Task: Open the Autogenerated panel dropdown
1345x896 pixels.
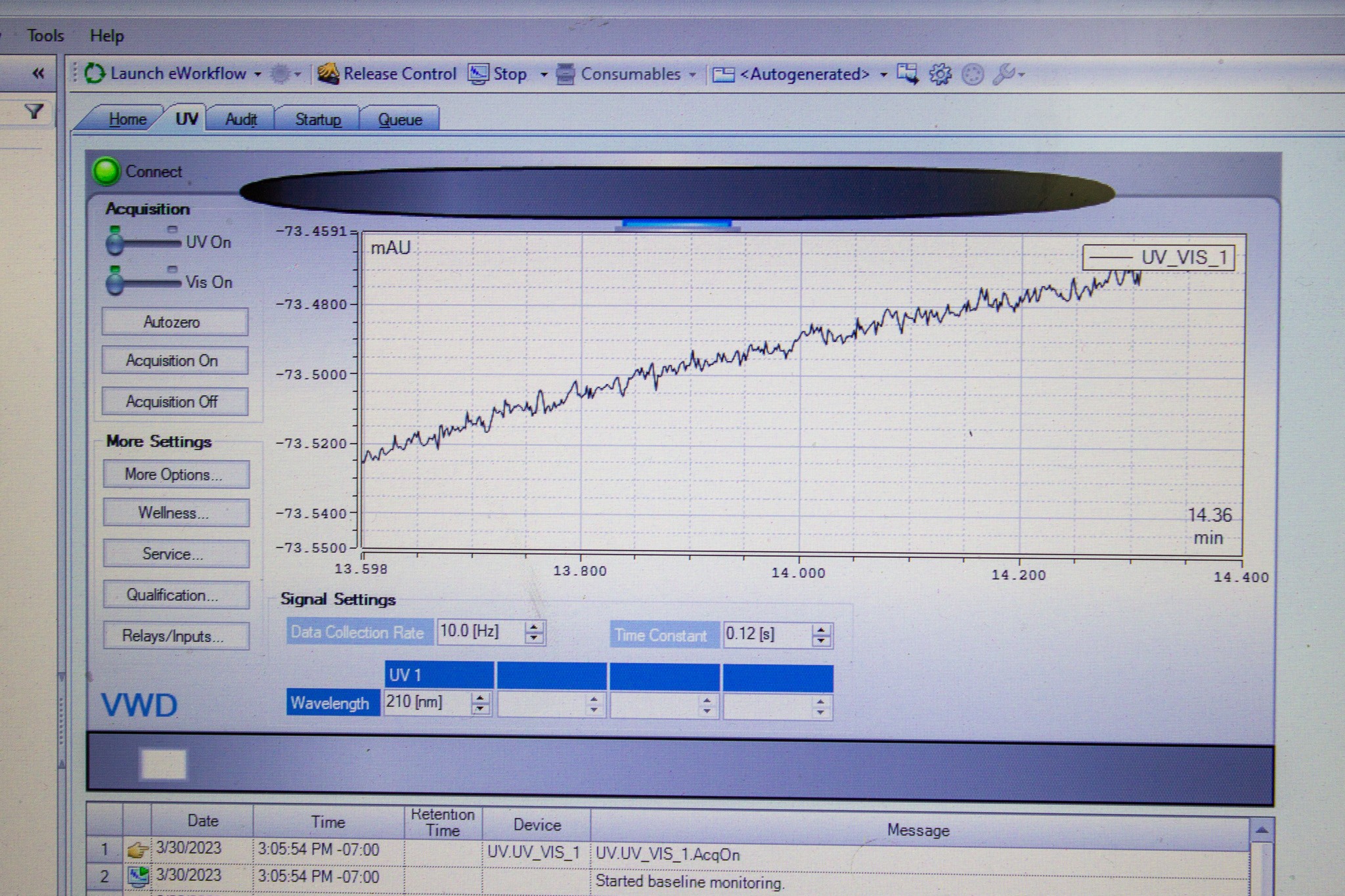Action: pos(883,74)
